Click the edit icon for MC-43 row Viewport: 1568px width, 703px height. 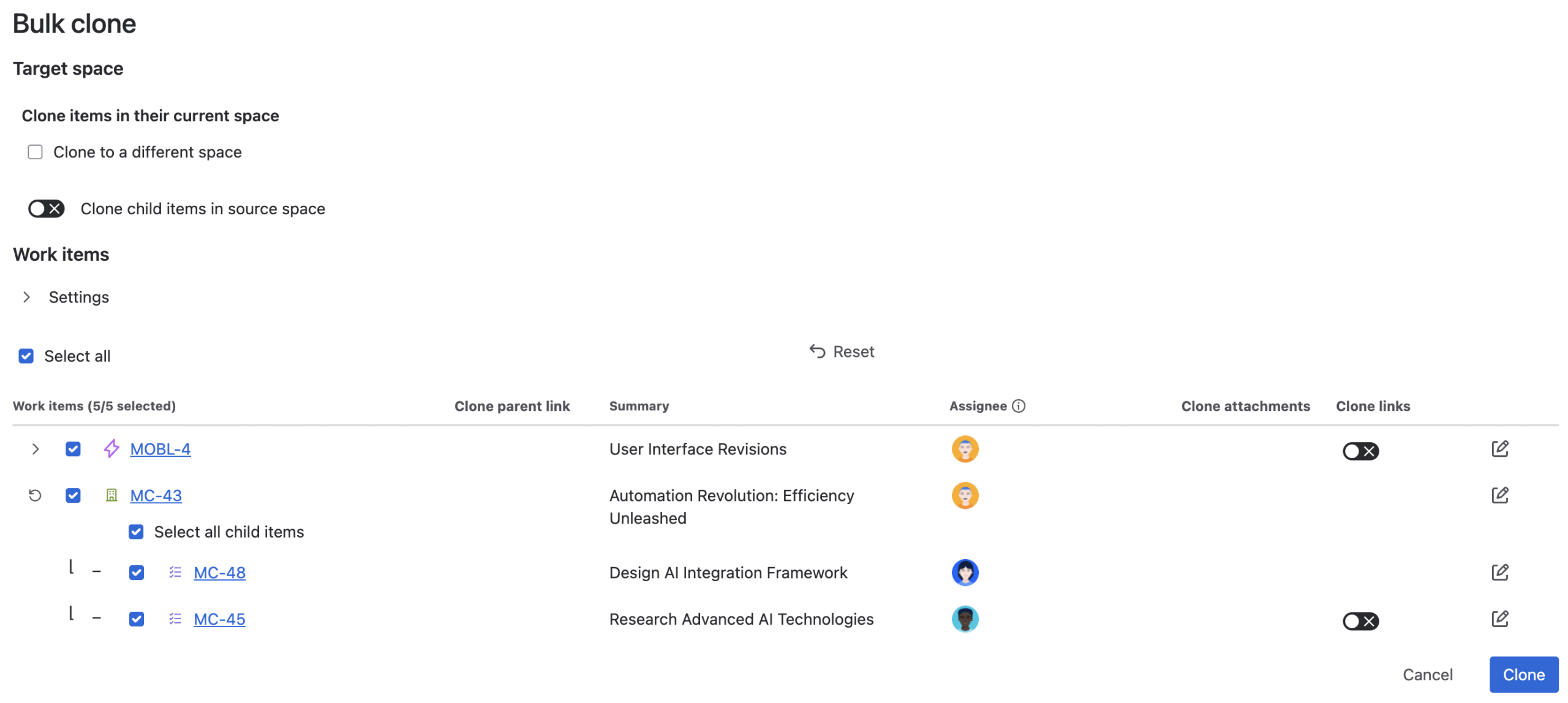tap(1499, 495)
